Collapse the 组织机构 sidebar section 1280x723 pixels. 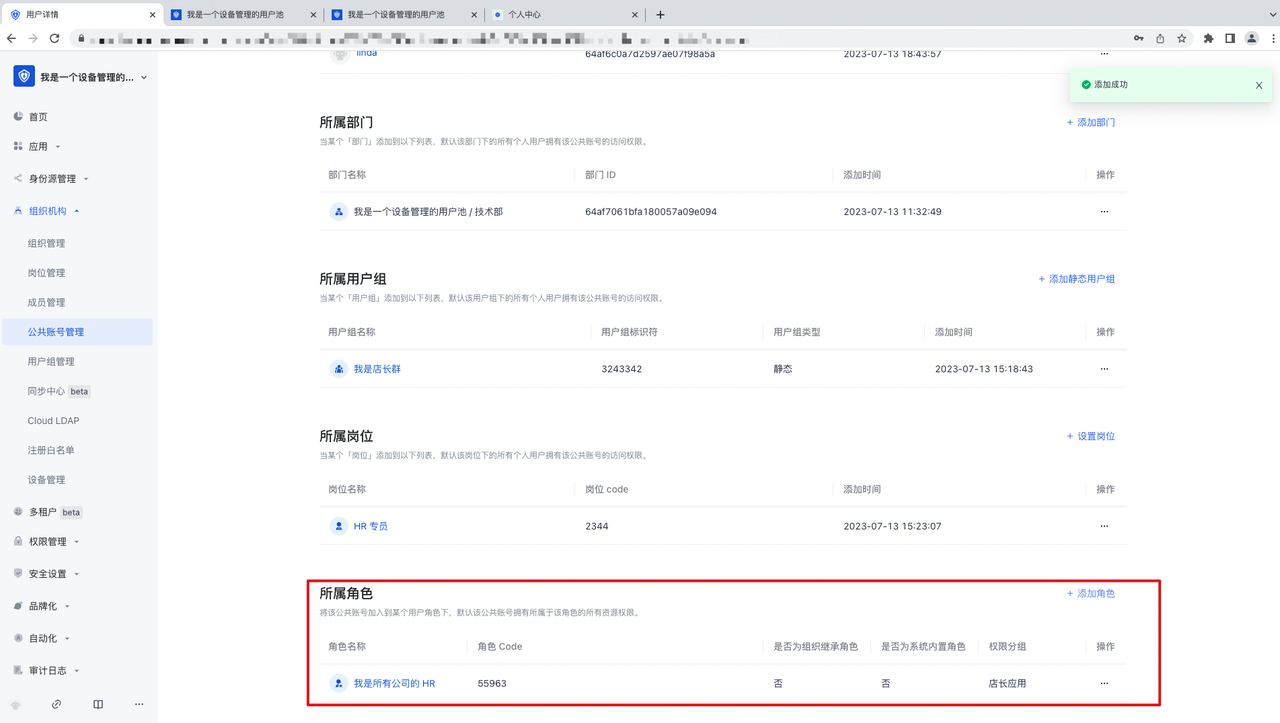click(48, 211)
